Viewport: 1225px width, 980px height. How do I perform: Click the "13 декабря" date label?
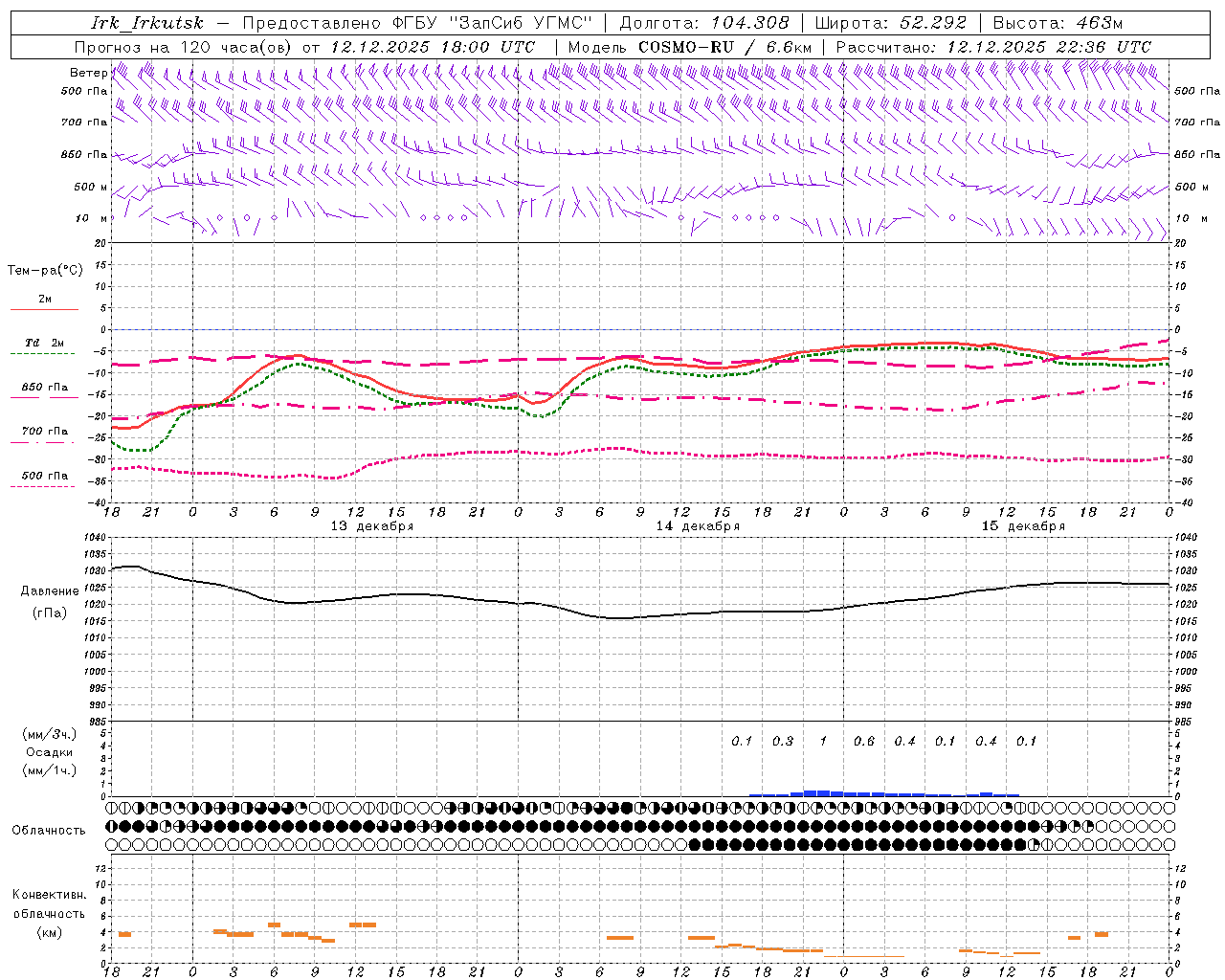[372, 526]
